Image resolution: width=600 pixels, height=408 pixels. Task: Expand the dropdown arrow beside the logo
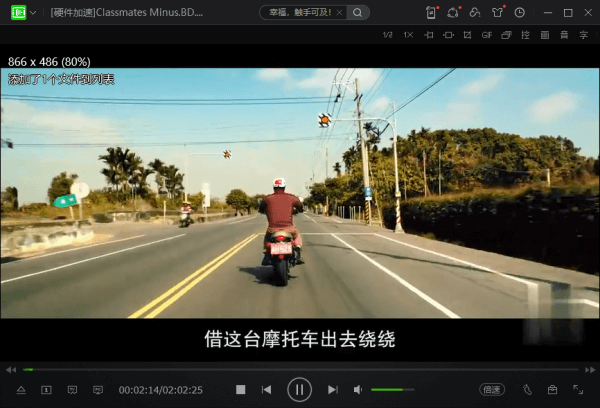pyautogui.click(x=33, y=13)
